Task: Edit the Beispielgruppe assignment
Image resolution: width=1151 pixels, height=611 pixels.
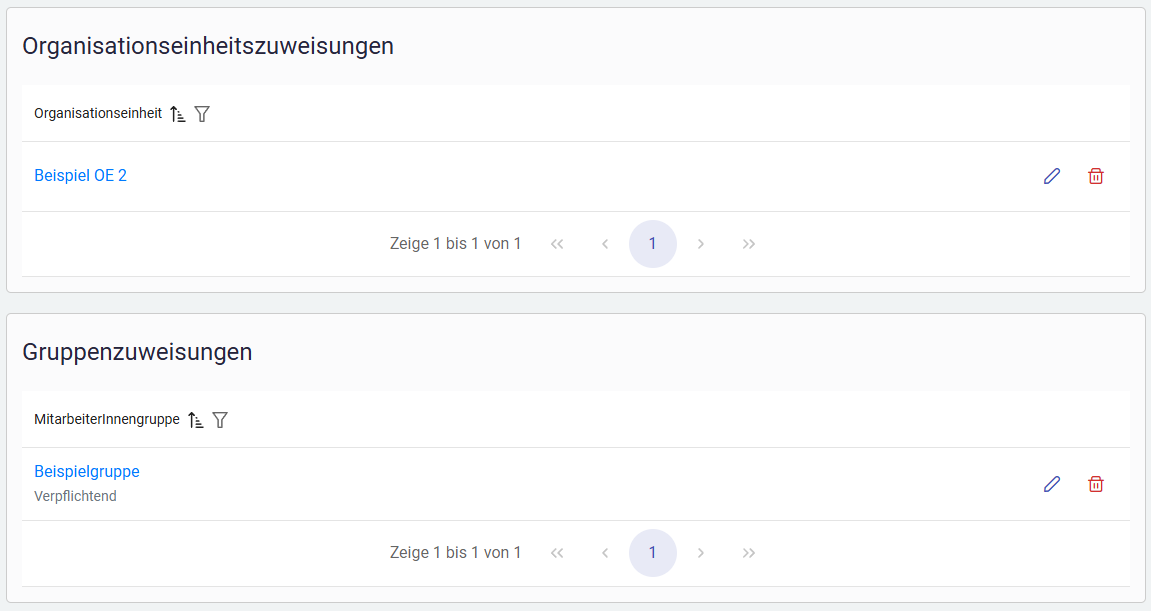Action: click(x=1051, y=484)
